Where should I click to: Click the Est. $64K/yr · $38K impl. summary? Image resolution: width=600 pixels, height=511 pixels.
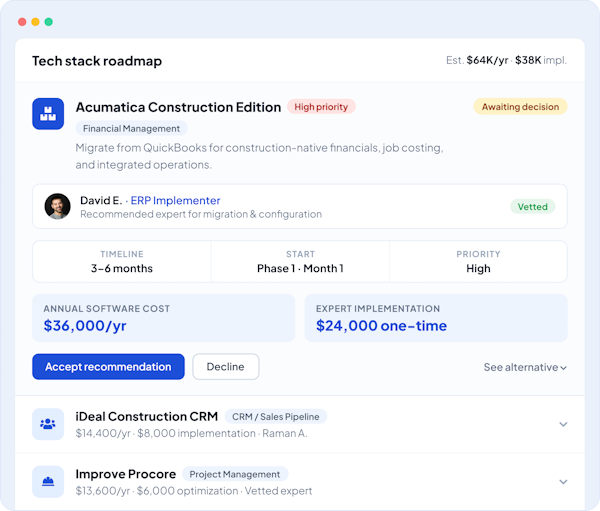coord(506,60)
